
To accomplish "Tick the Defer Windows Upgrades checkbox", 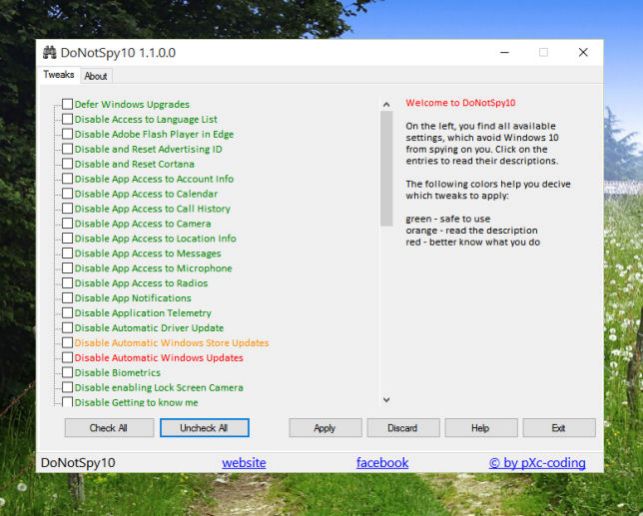I will [x=67, y=104].
